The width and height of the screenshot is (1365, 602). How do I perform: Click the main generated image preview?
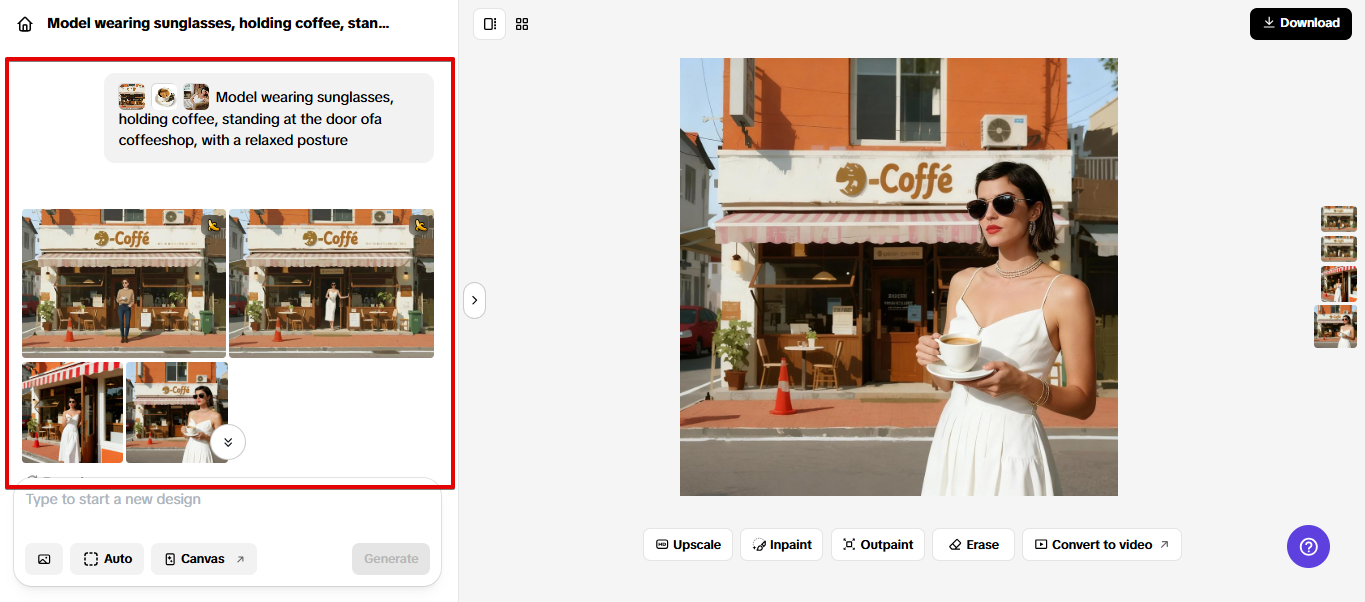899,277
